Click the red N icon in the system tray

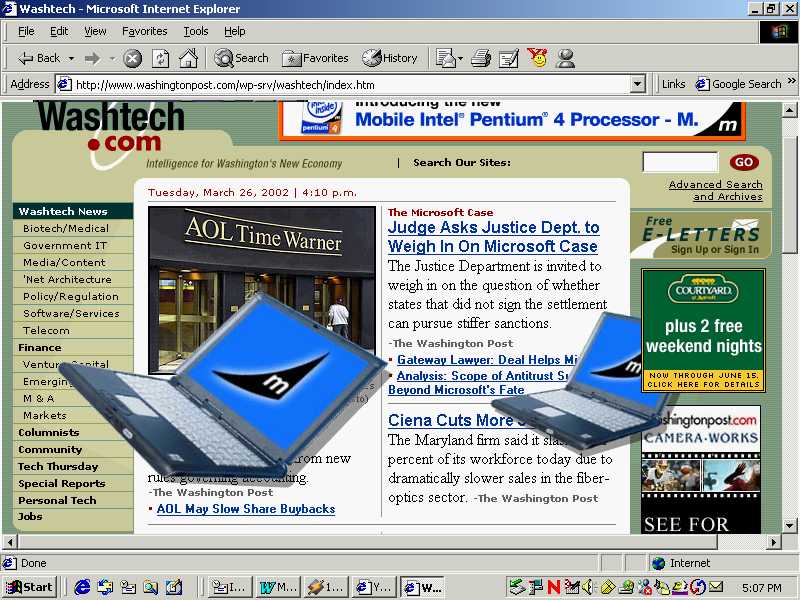point(554,587)
